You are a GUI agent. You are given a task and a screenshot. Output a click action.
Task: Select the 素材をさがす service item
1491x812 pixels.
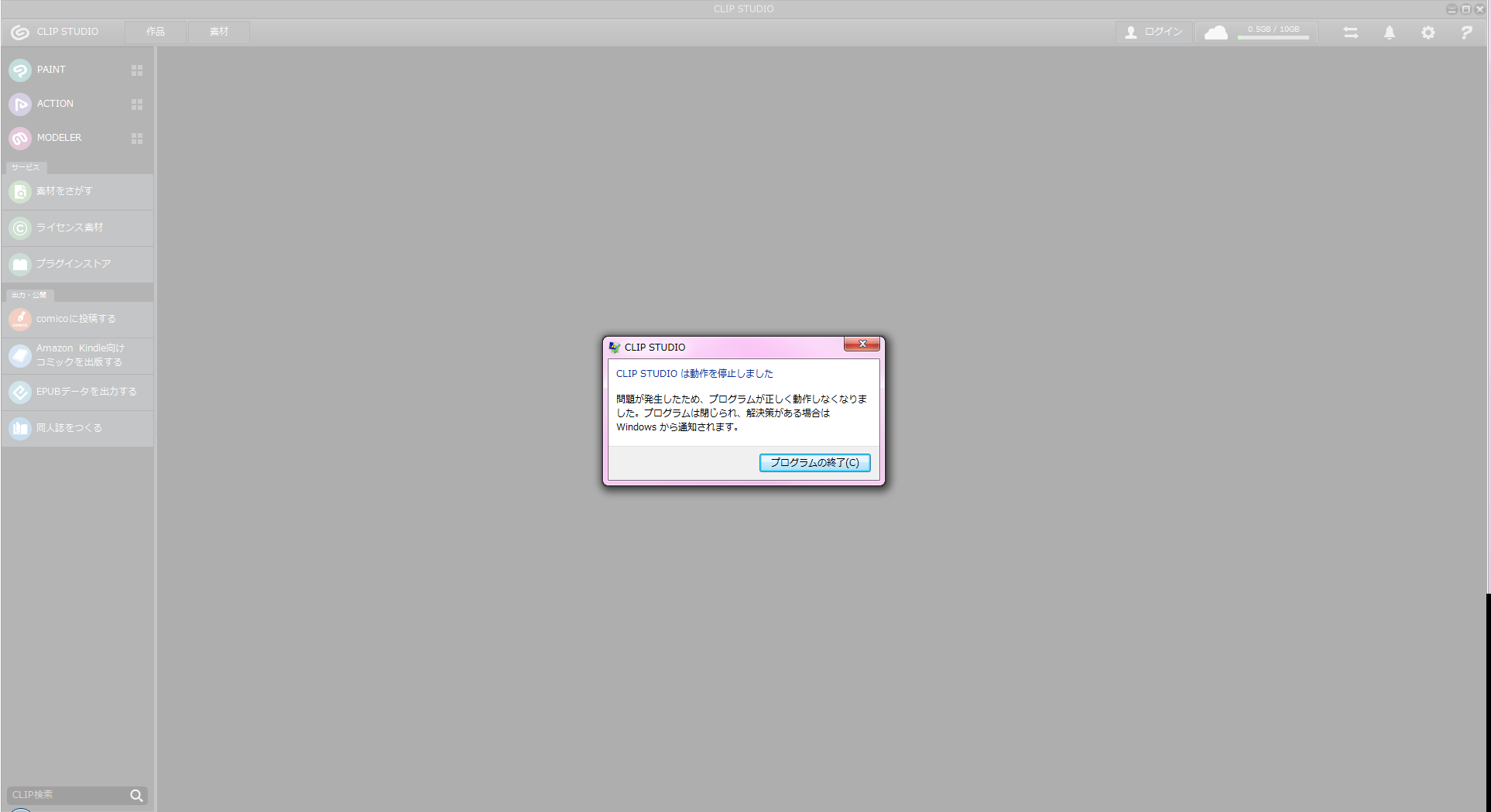coord(77,191)
